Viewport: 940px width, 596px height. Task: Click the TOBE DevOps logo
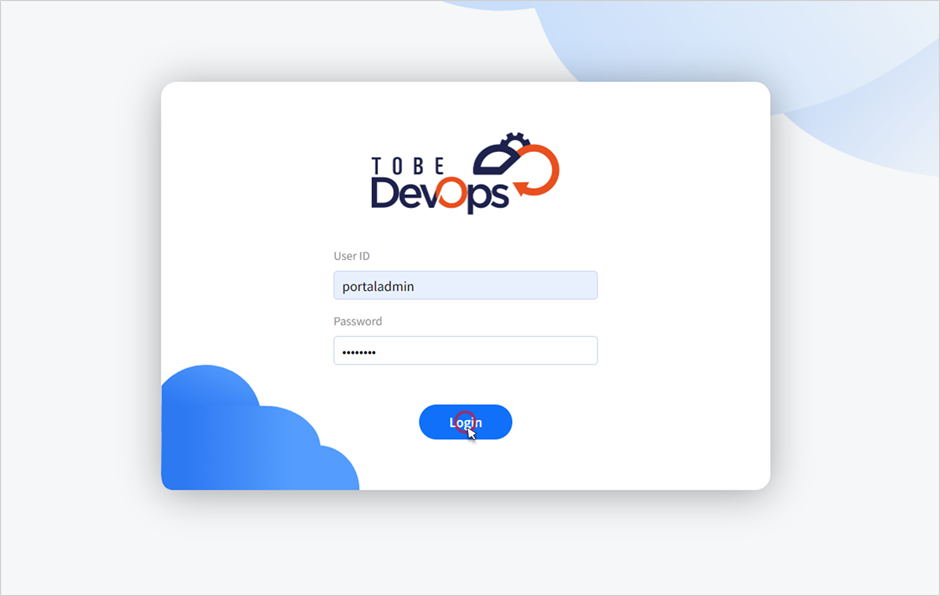click(x=465, y=173)
